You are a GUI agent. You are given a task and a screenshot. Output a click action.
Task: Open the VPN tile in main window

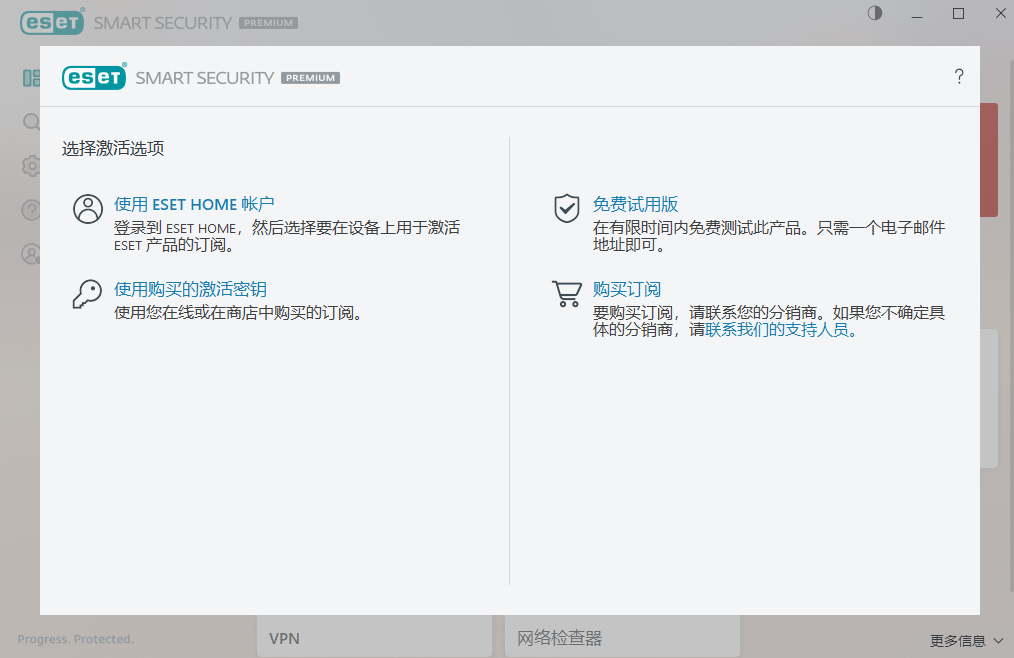pyautogui.click(x=374, y=636)
